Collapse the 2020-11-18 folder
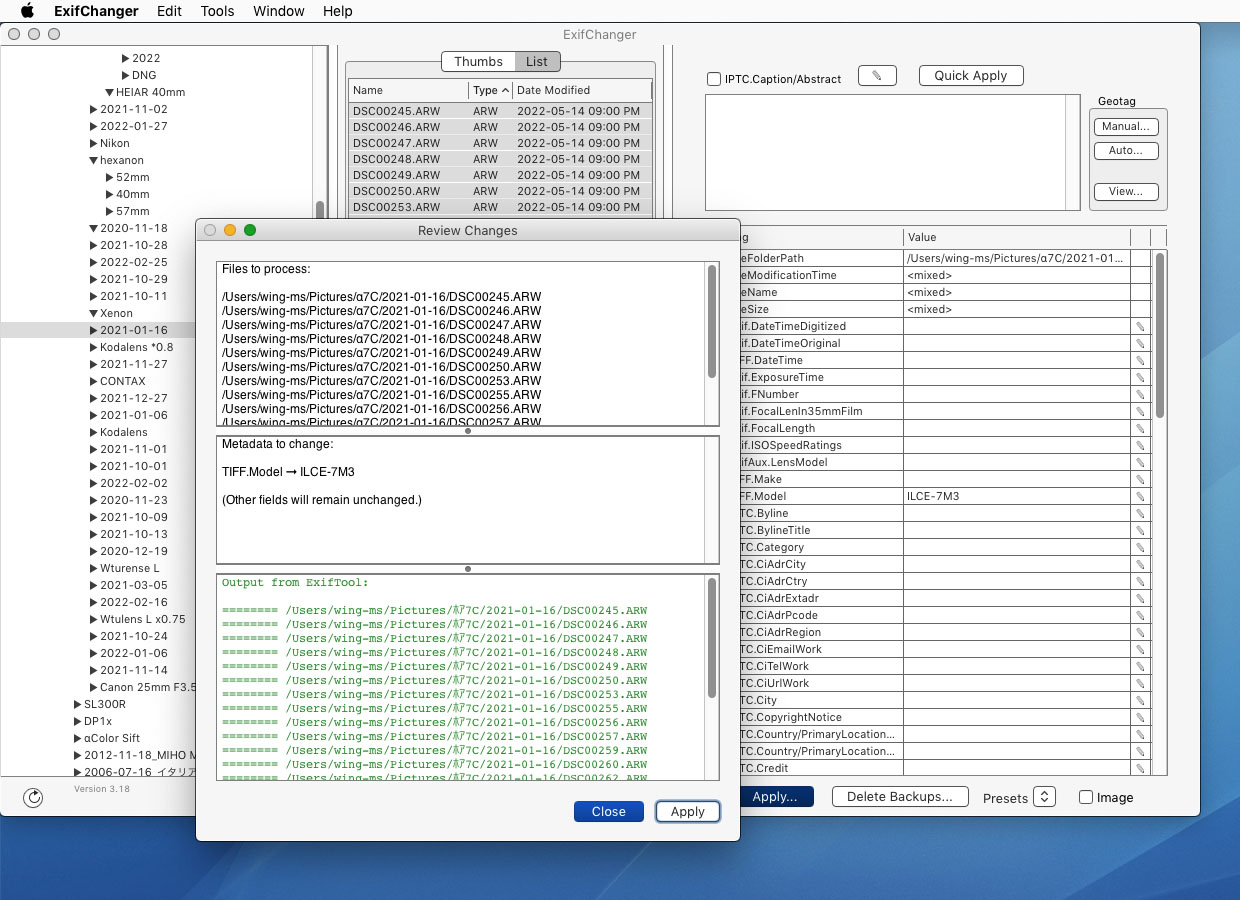The image size is (1240, 900). point(94,228)
